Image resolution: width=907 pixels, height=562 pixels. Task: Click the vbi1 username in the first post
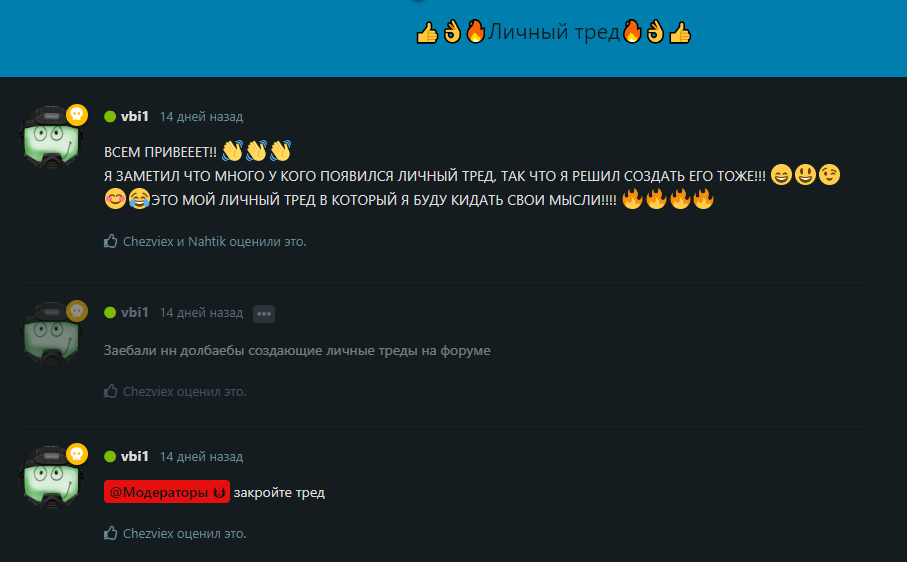click(x=135, y=116)
